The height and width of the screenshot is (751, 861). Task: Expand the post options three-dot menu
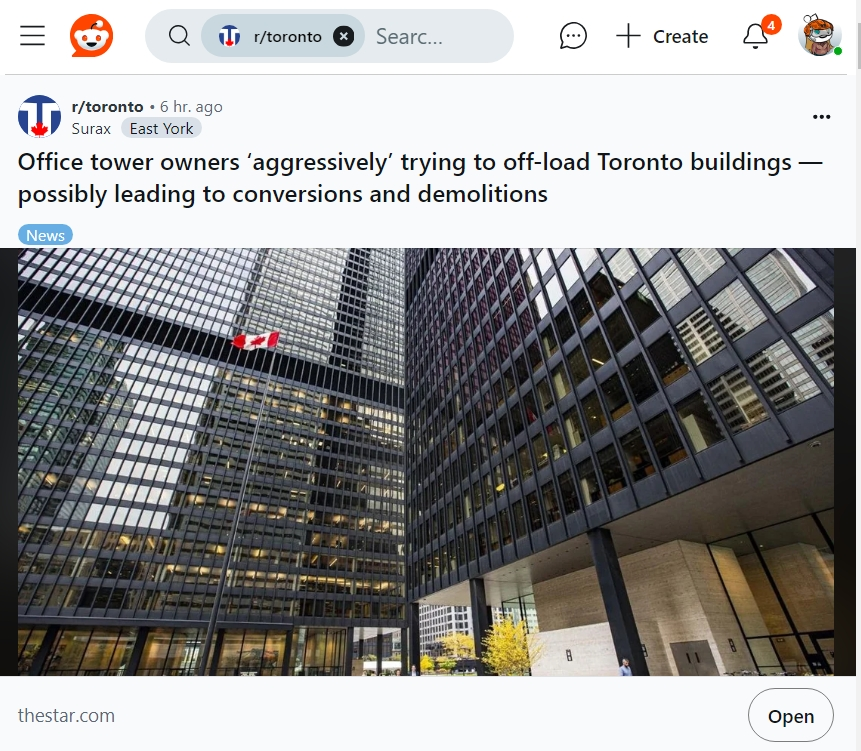point(821,116)
